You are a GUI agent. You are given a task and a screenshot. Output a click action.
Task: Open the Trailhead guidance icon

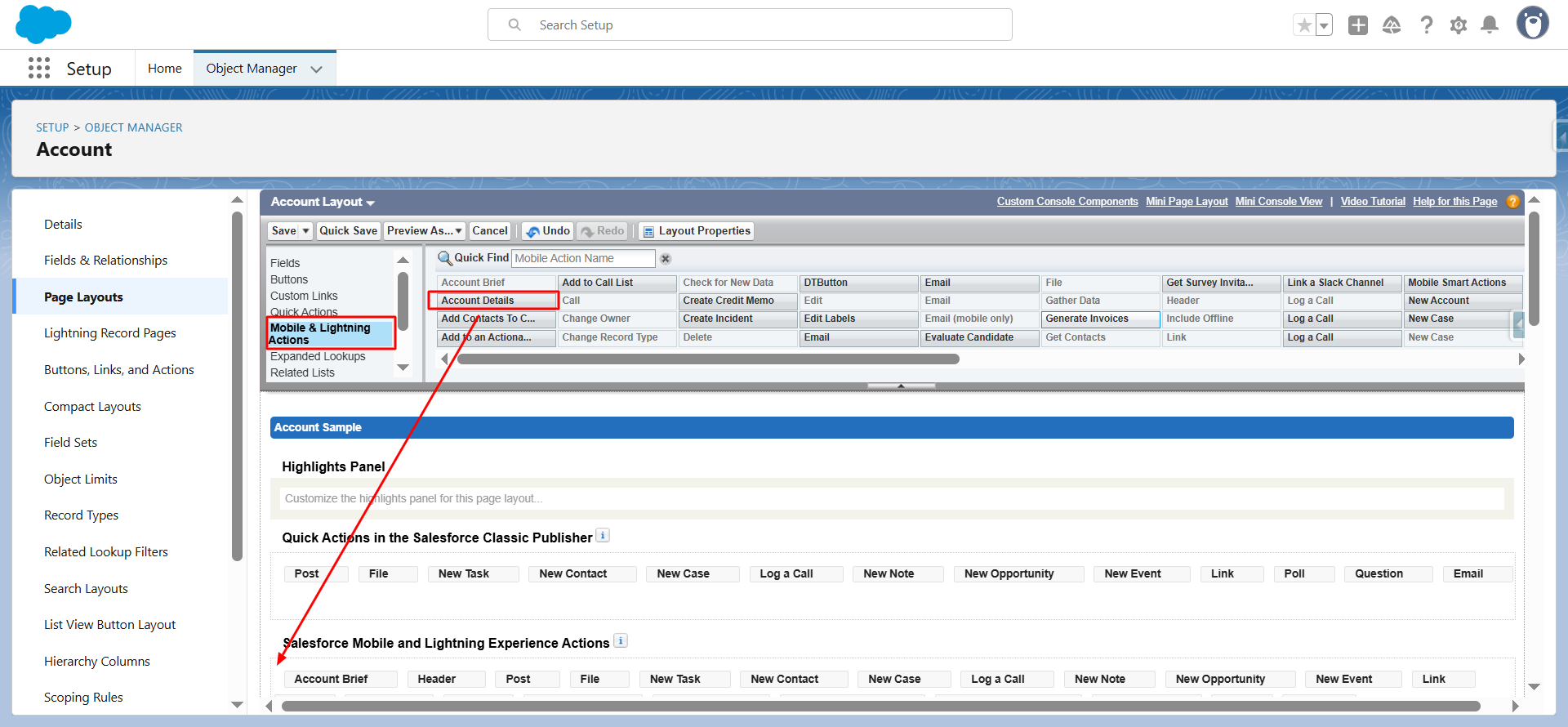pos(1392,25)
